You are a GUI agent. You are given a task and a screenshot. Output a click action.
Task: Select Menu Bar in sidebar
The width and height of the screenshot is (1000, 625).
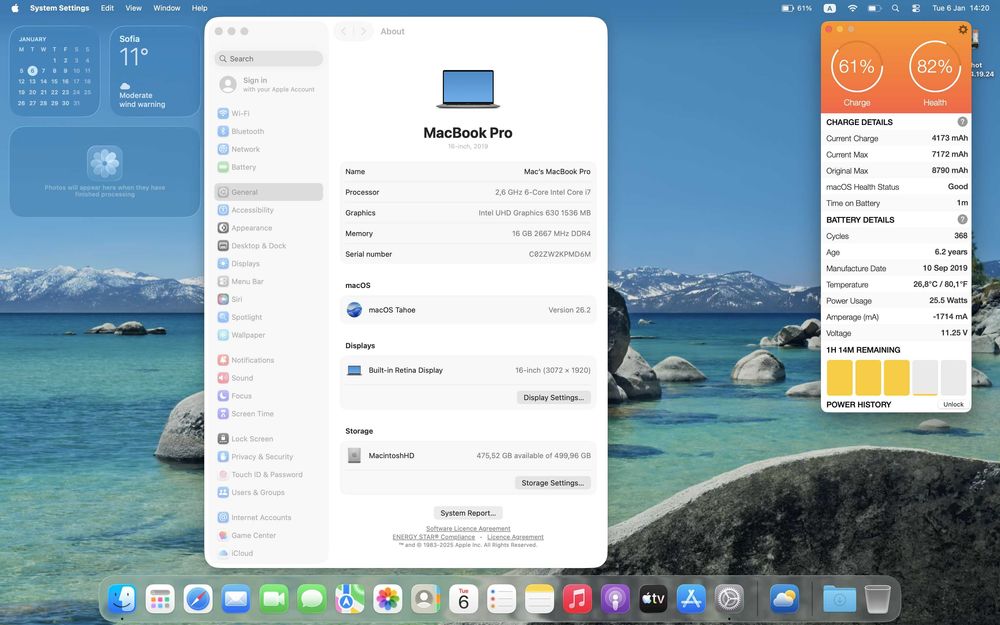click(x=268, y=281)
